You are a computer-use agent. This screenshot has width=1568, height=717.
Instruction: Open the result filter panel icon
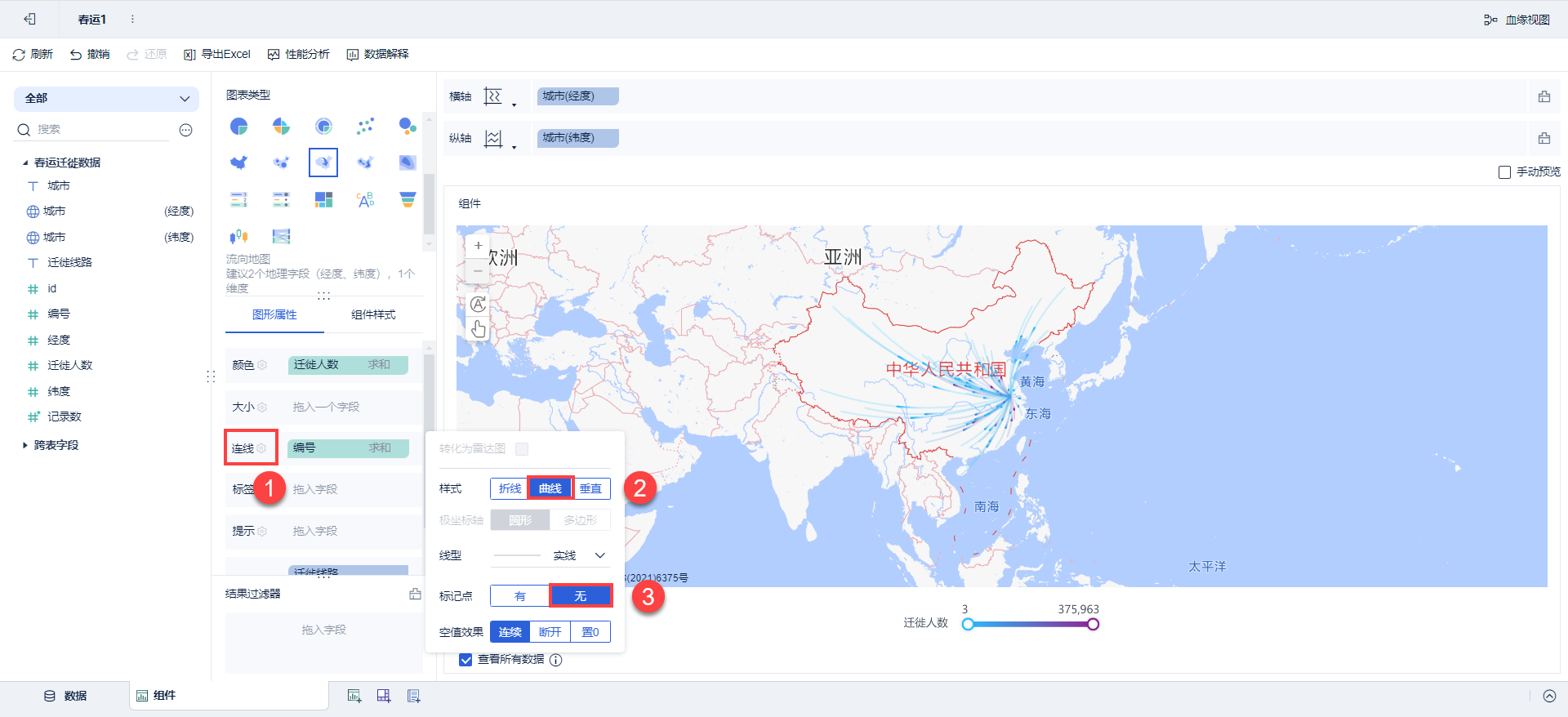tap(415, 594)
